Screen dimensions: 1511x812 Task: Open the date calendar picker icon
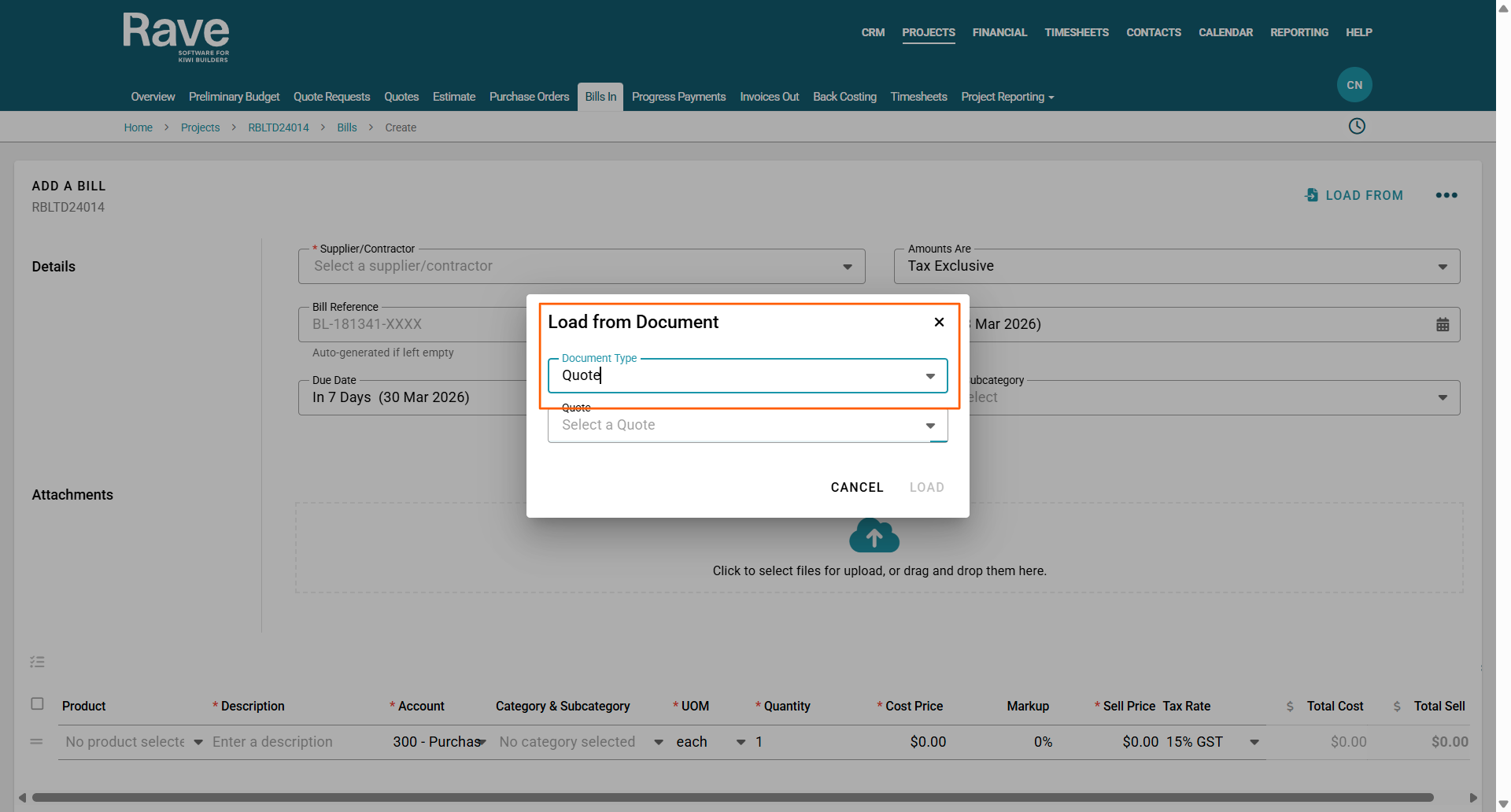pyautogui.click(x=1442, y=325)
